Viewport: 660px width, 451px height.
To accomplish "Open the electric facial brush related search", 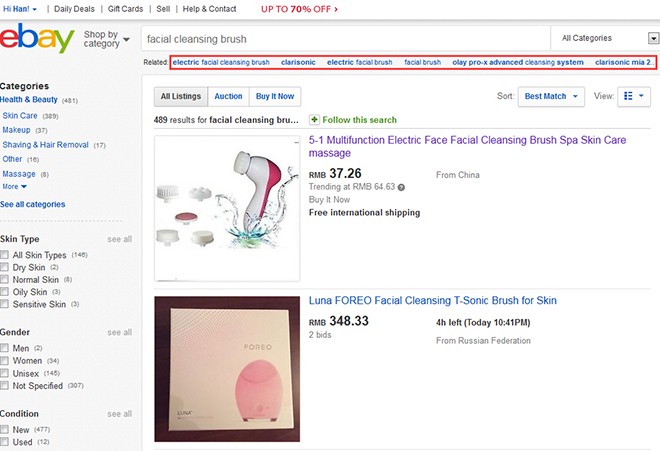I will click(359, 62).
